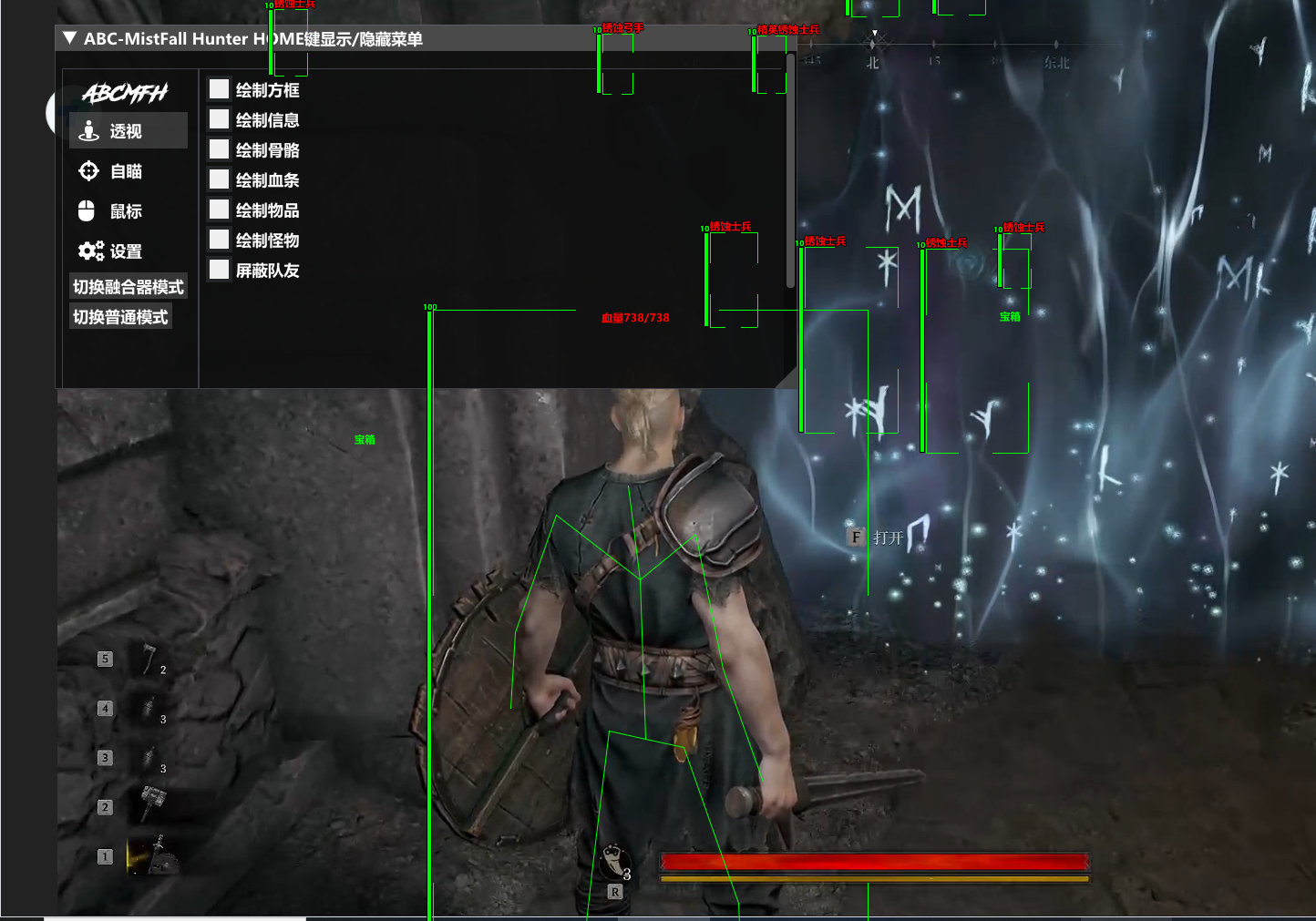This screenshot has height=921, width=1316.
Task: Enable the 绘制骨骼 checkbox
Action: pos(219,149)
